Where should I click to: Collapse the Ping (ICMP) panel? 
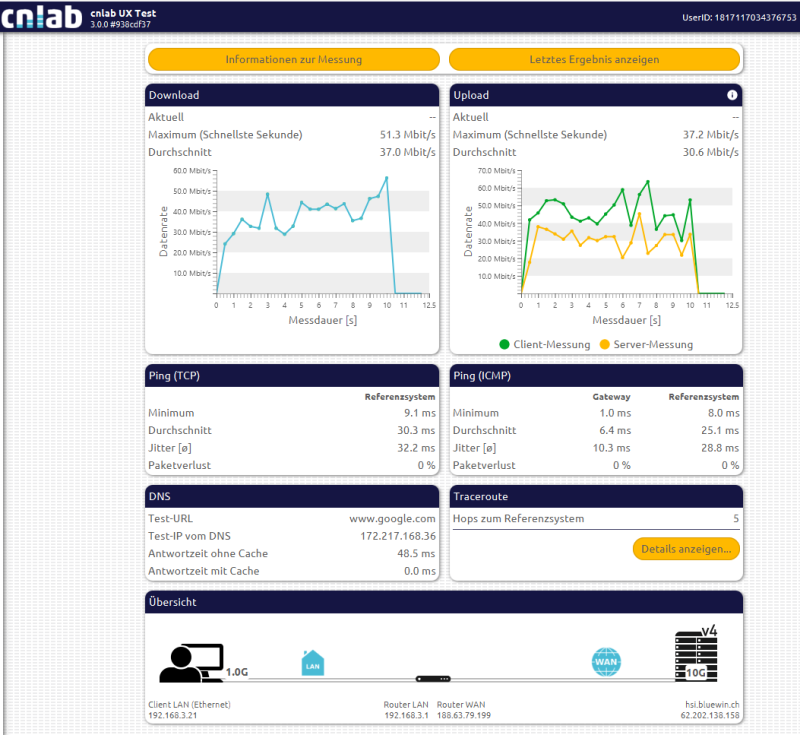click(x=596, y=375)
